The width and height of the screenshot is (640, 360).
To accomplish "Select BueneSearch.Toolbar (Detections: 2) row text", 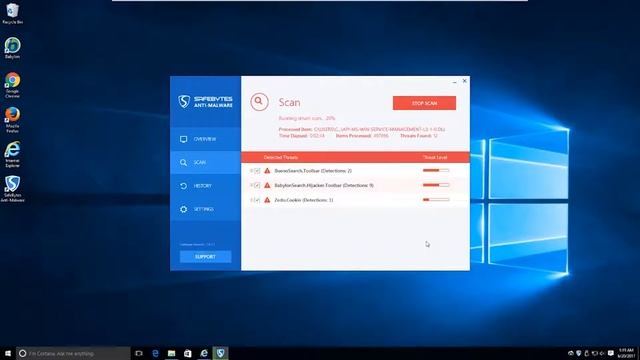I will pyautogui.click(x=313, y=171).
